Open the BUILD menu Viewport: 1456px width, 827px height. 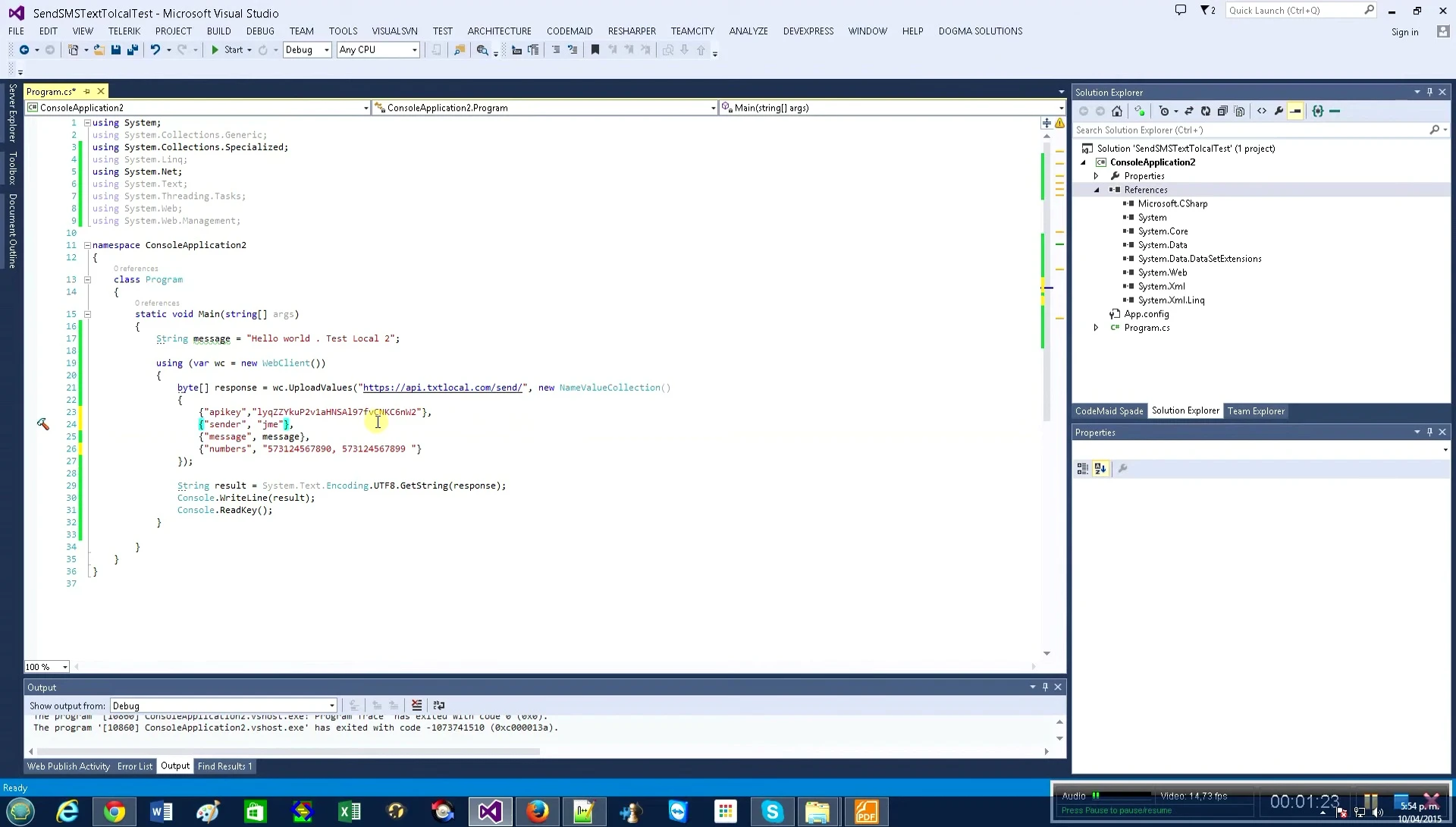(218, 31)
